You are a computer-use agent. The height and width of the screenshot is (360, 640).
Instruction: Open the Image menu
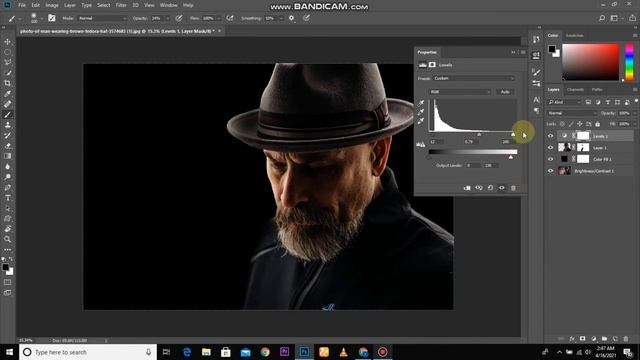(52, 5)
